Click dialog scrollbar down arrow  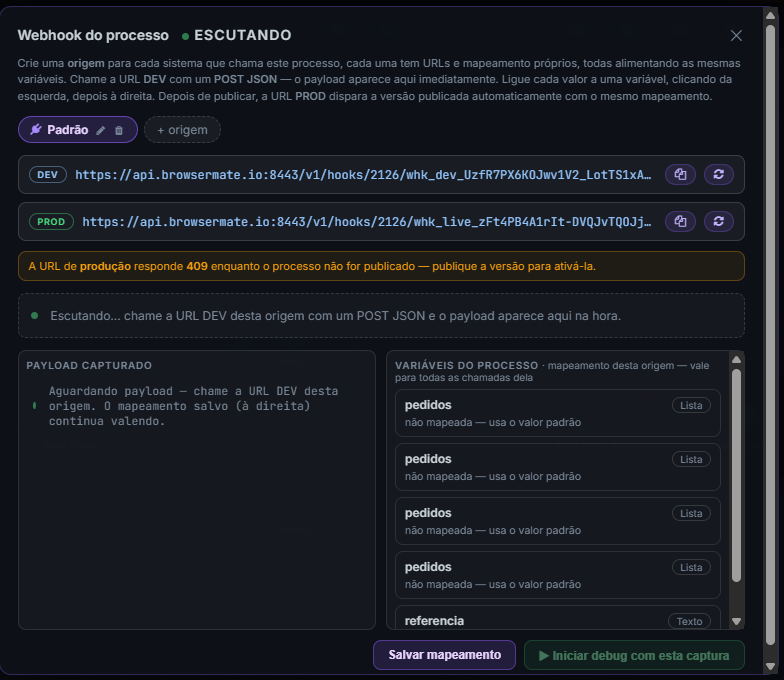click(x=770, y=666)
